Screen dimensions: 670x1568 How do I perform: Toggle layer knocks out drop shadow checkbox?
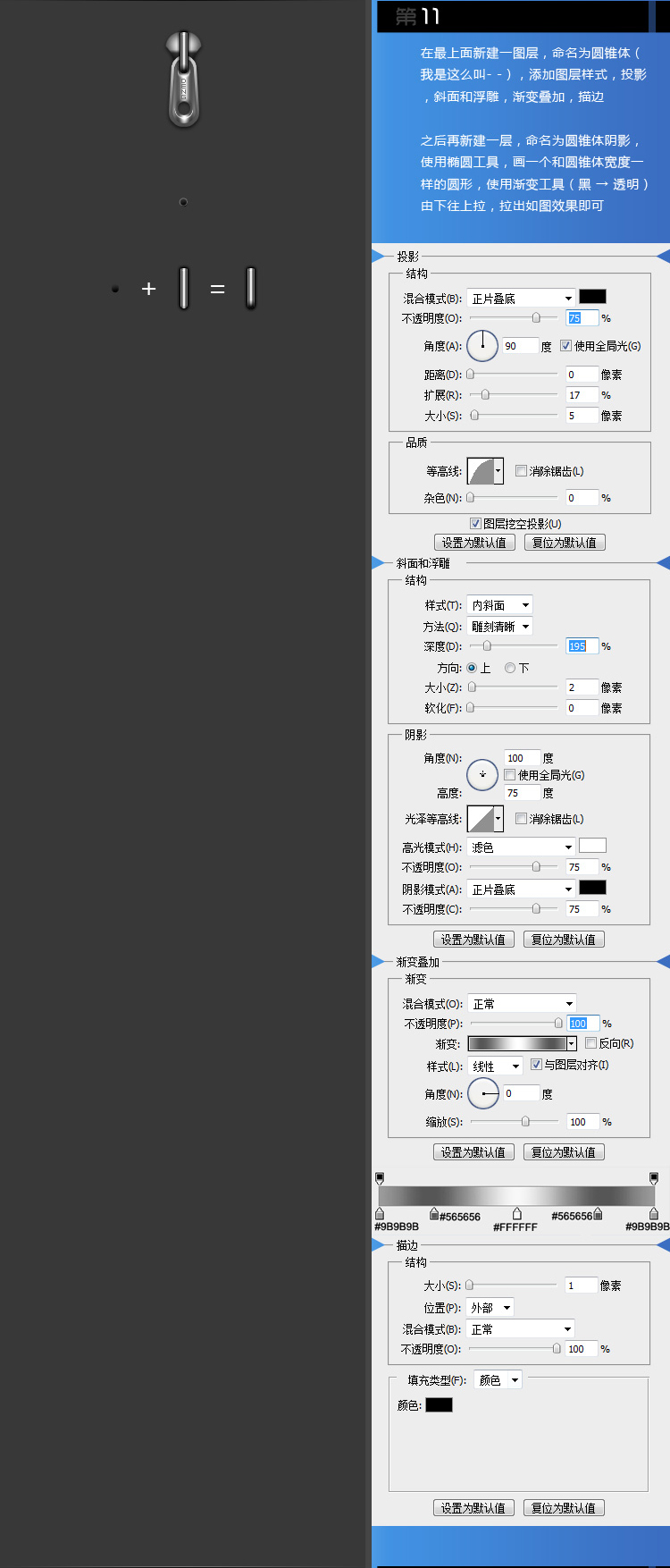tap(475, 524)
